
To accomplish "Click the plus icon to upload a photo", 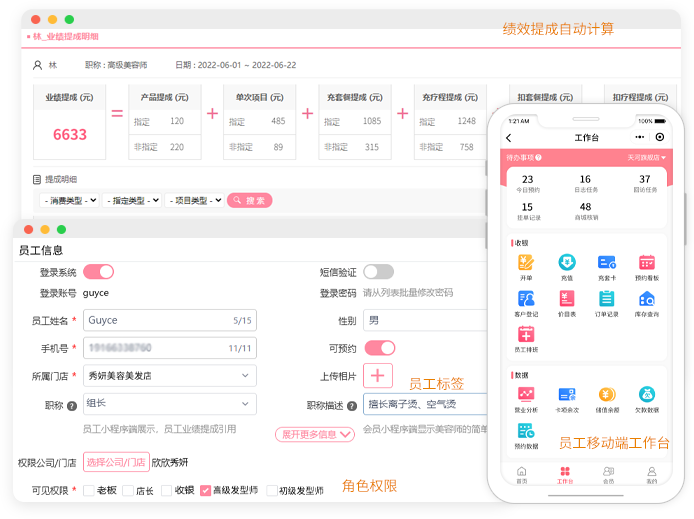I will click(378, 376).
